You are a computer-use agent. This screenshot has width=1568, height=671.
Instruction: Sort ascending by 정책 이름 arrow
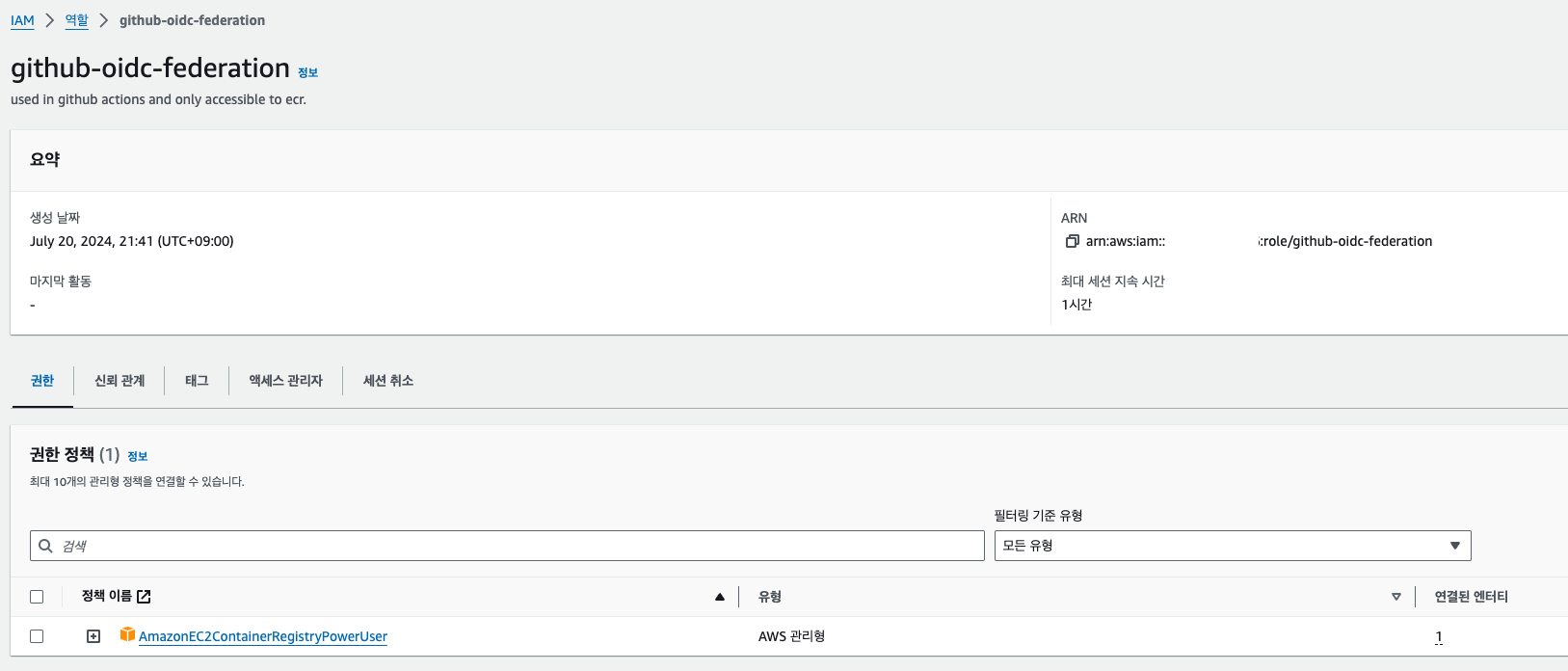point(719,597)
